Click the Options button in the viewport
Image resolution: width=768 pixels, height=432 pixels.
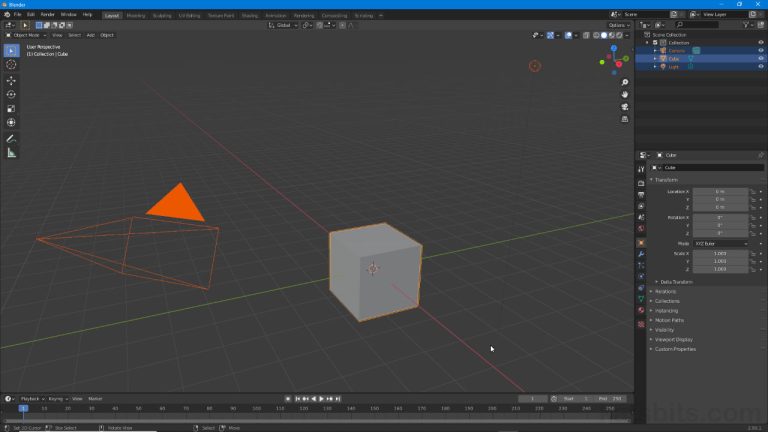(617, 25)
